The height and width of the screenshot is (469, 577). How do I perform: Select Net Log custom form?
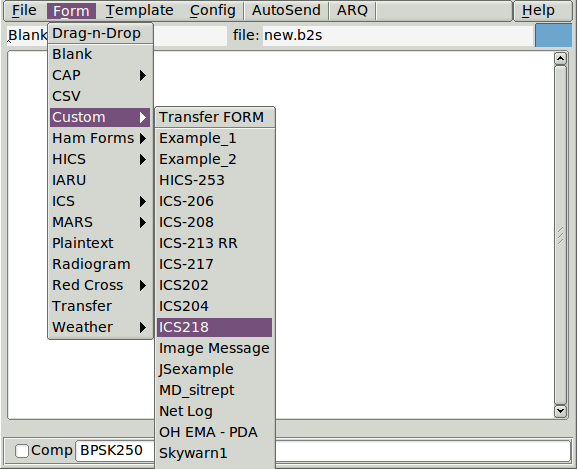click(215, 411)
